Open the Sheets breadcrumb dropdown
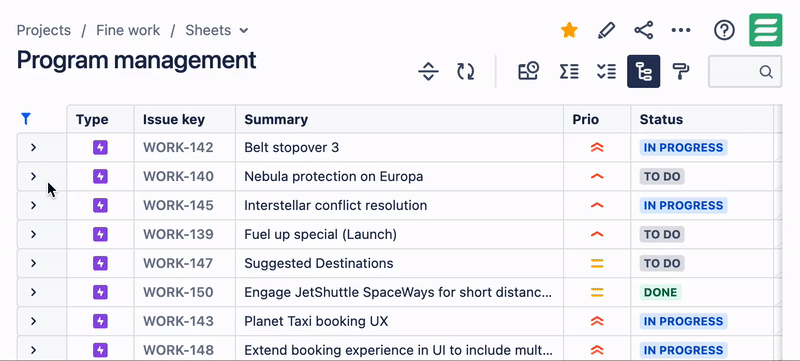This screenshot has width=800, height=361. click(x=217, y=31)
